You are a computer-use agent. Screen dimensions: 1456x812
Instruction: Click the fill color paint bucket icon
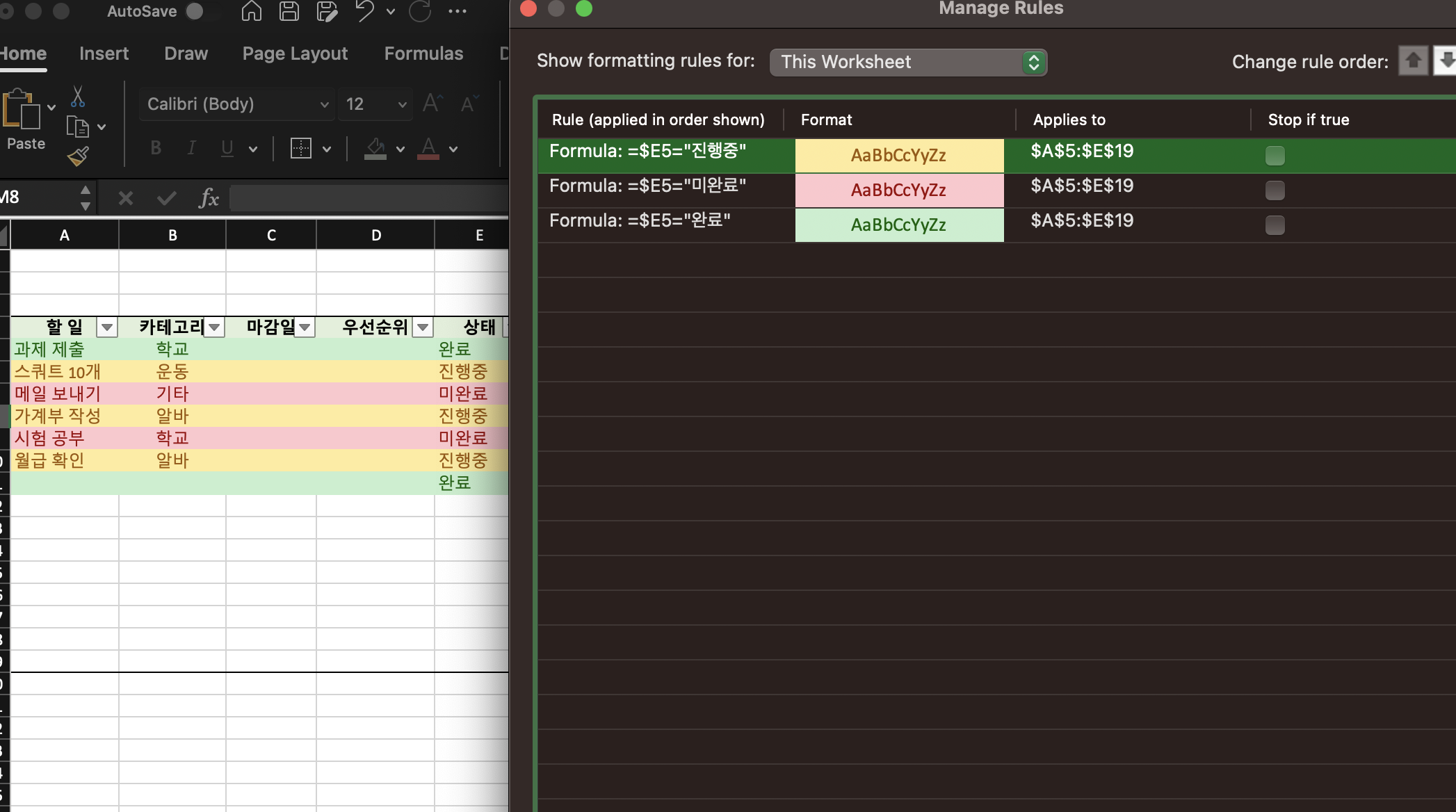pos(375,148)
